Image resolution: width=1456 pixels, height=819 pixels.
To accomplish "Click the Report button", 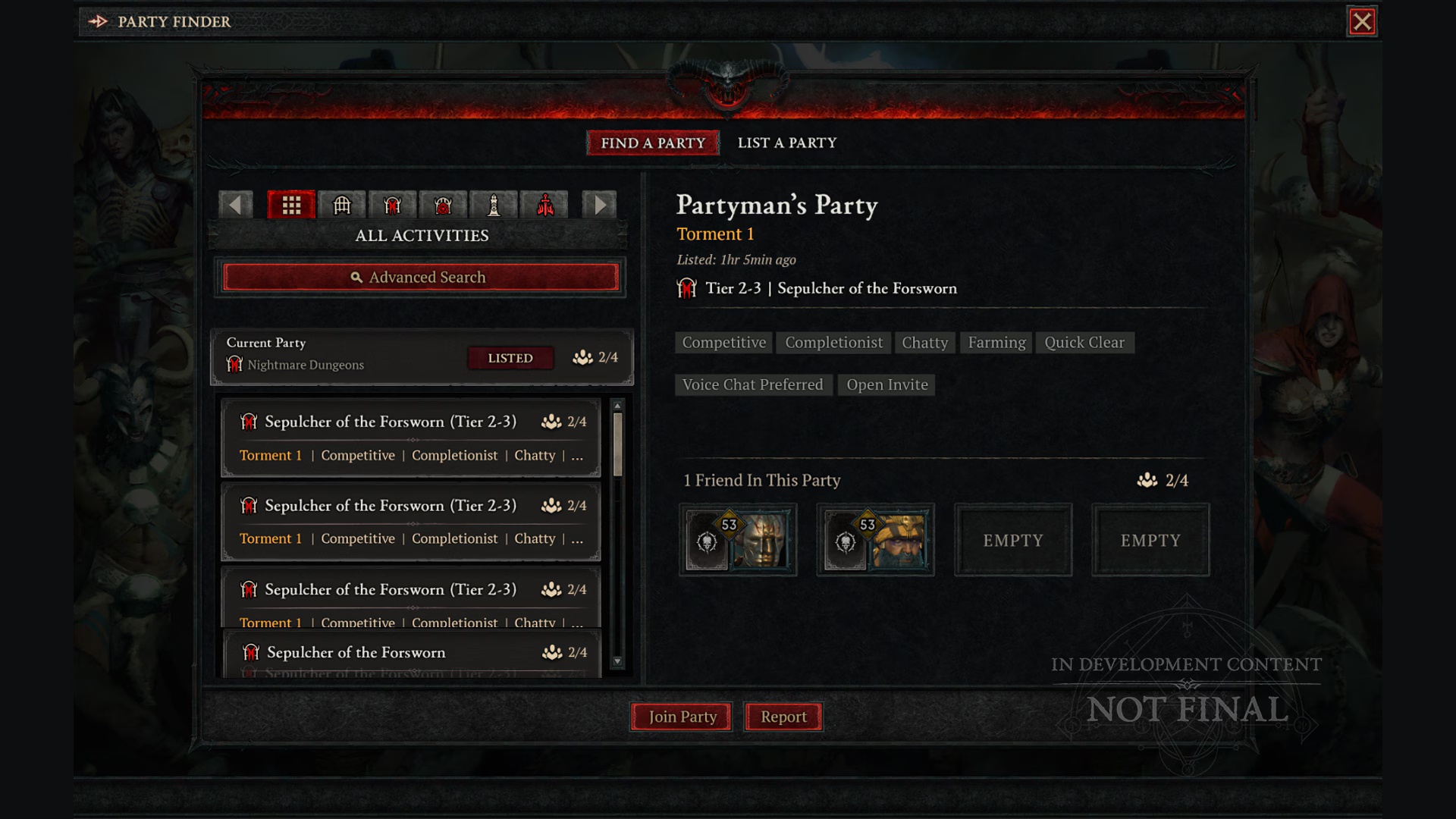I will [x=783, y=716].
